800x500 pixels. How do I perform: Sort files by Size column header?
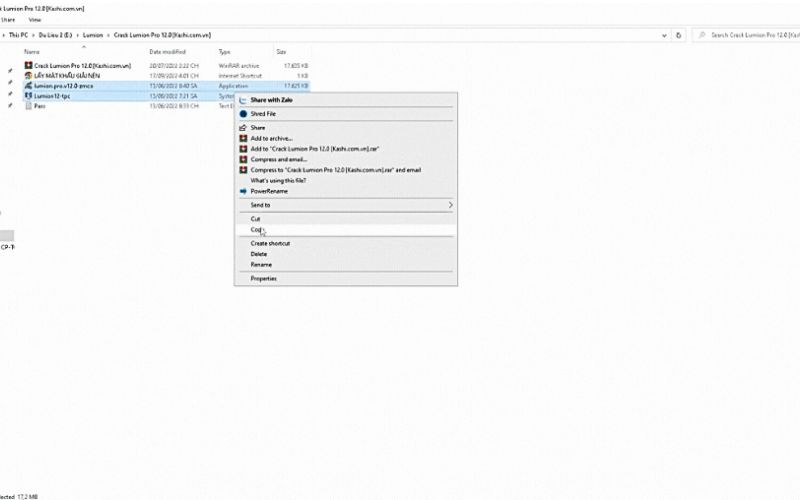click(x=281, y=52)
